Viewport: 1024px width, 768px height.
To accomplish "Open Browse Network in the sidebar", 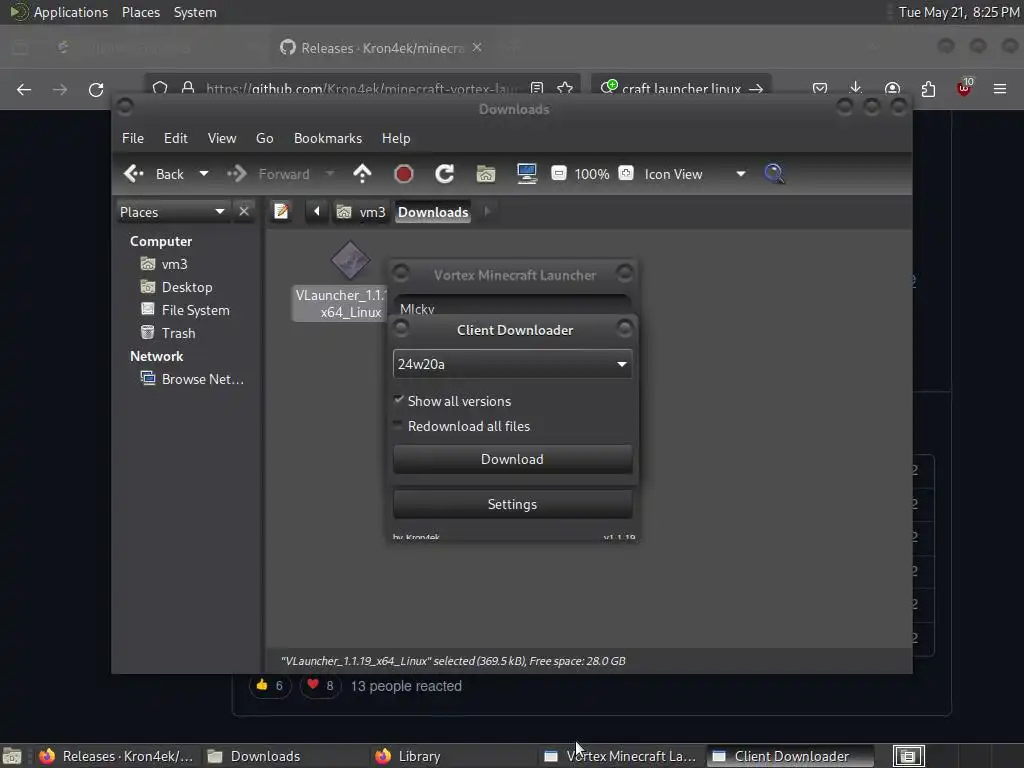I will (193, 379).
